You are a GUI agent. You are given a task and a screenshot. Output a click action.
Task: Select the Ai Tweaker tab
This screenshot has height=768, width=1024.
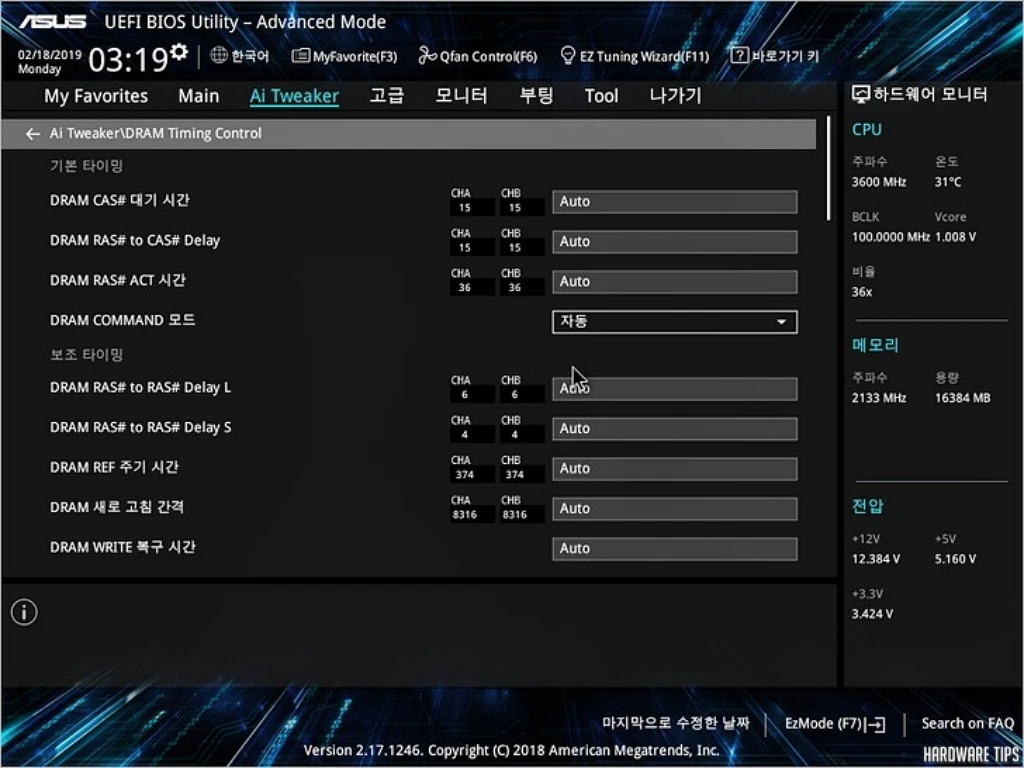point(294,96)
